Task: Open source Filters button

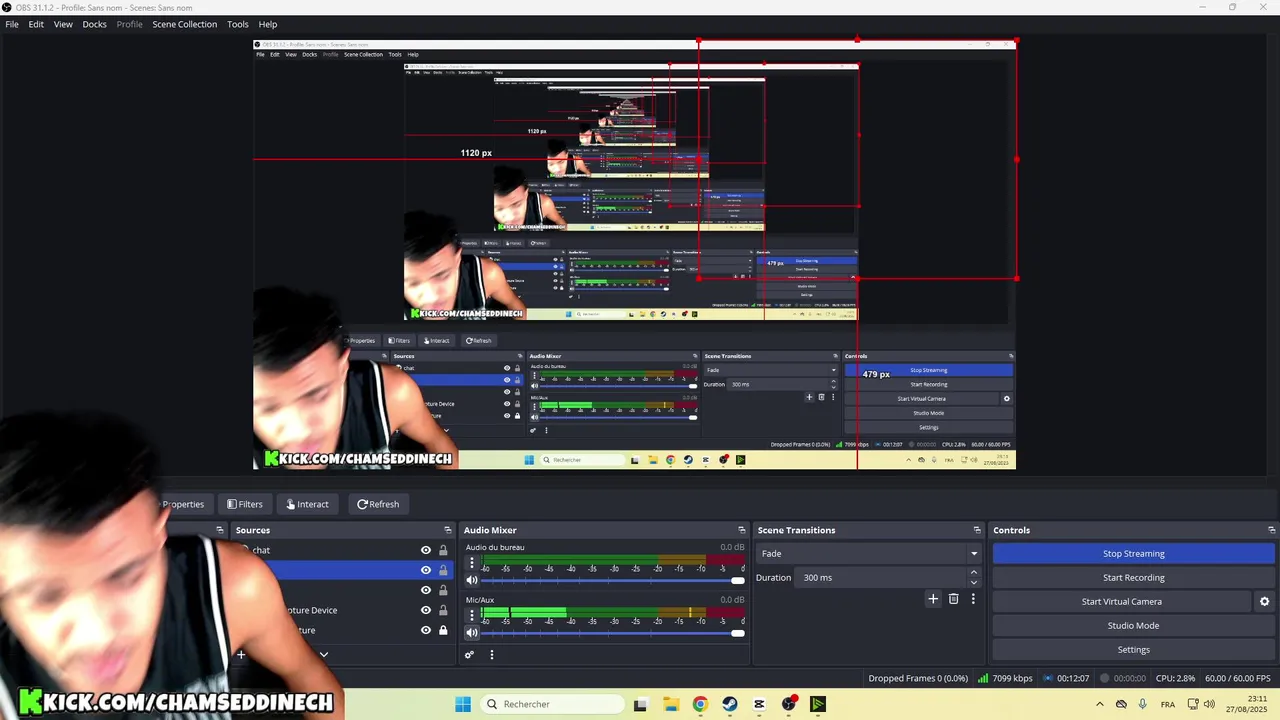Action: 244,504
